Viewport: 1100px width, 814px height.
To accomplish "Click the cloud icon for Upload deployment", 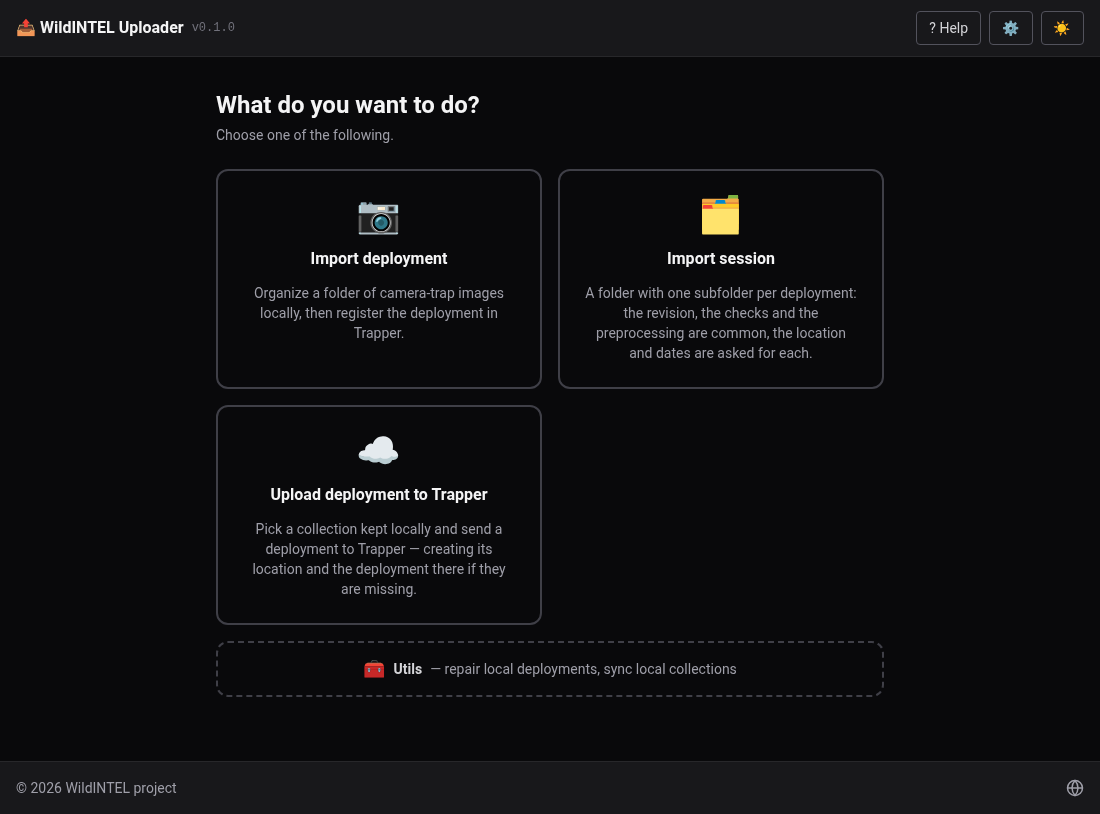I will (379, 451).
